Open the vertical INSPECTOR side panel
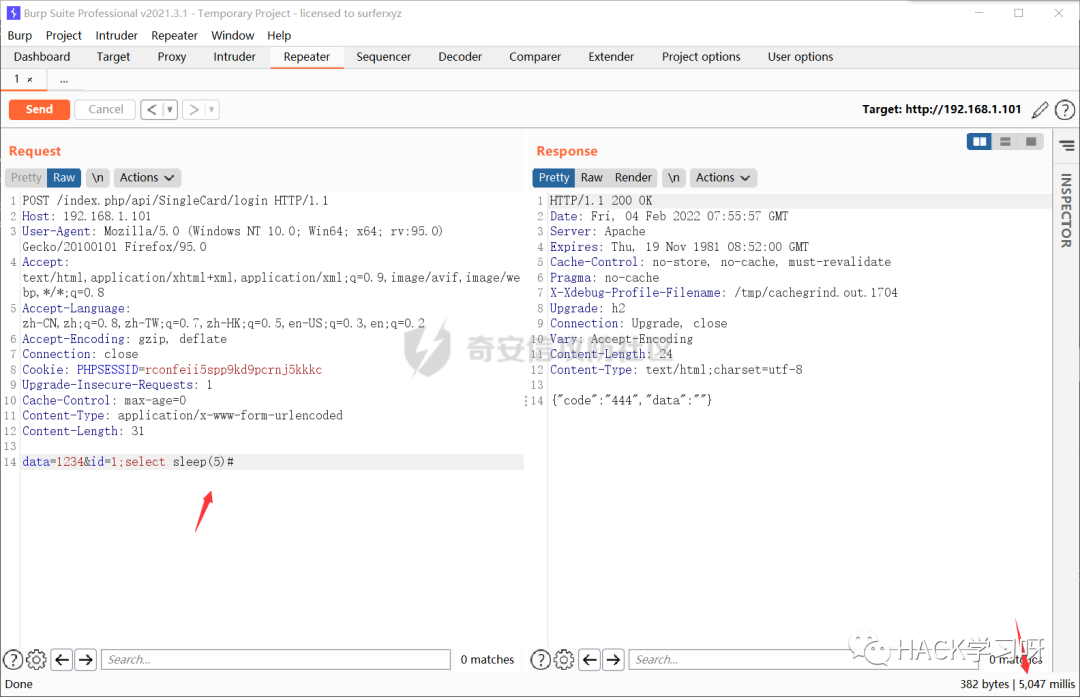Screen dimensions: 1080x697 1066,211
